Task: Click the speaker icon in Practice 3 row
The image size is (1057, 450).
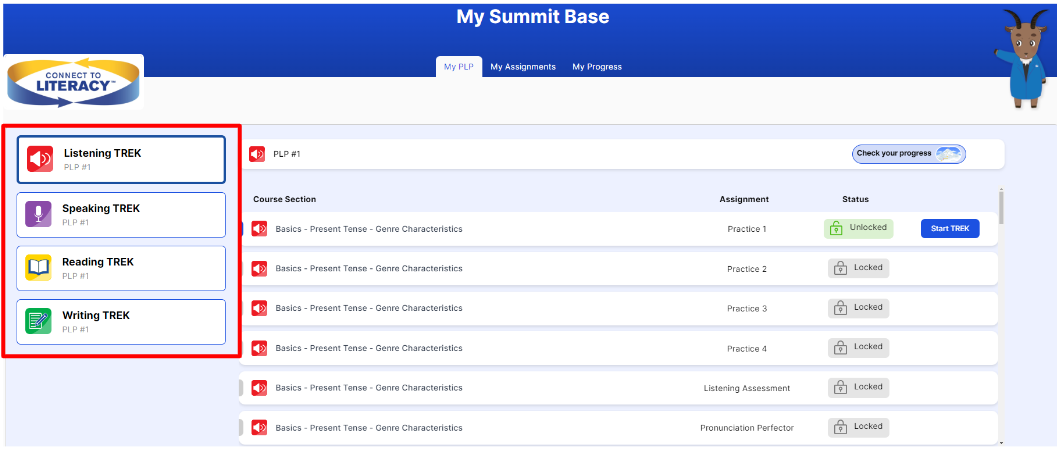Action: pos(259,309)
